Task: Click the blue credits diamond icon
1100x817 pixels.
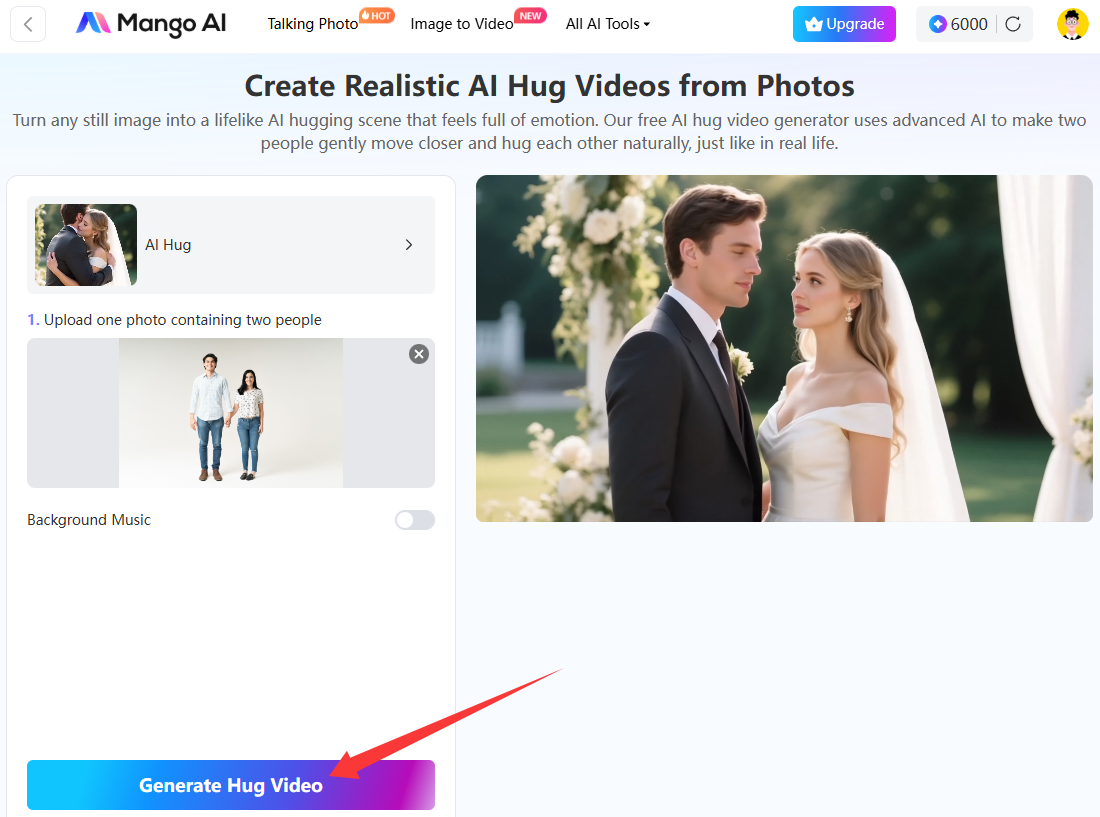Action: [x=937, y=24]
